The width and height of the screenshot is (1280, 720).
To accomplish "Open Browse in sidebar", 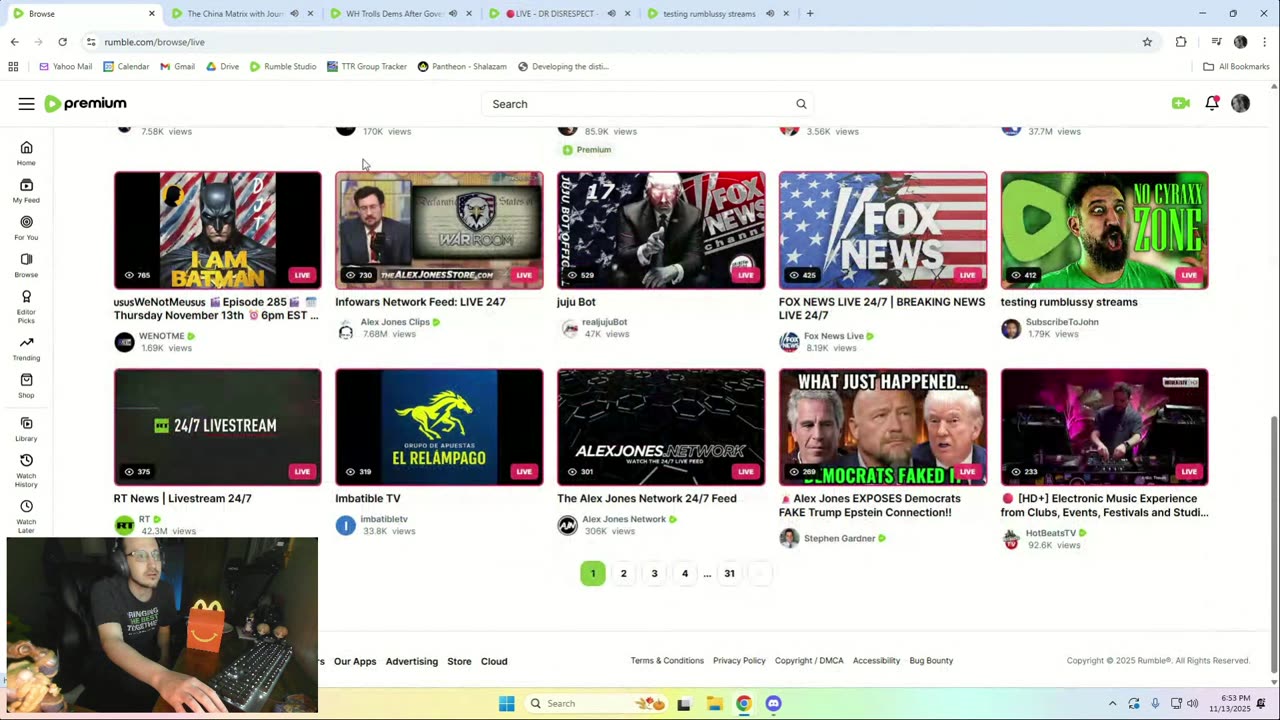I will point(26,265).
